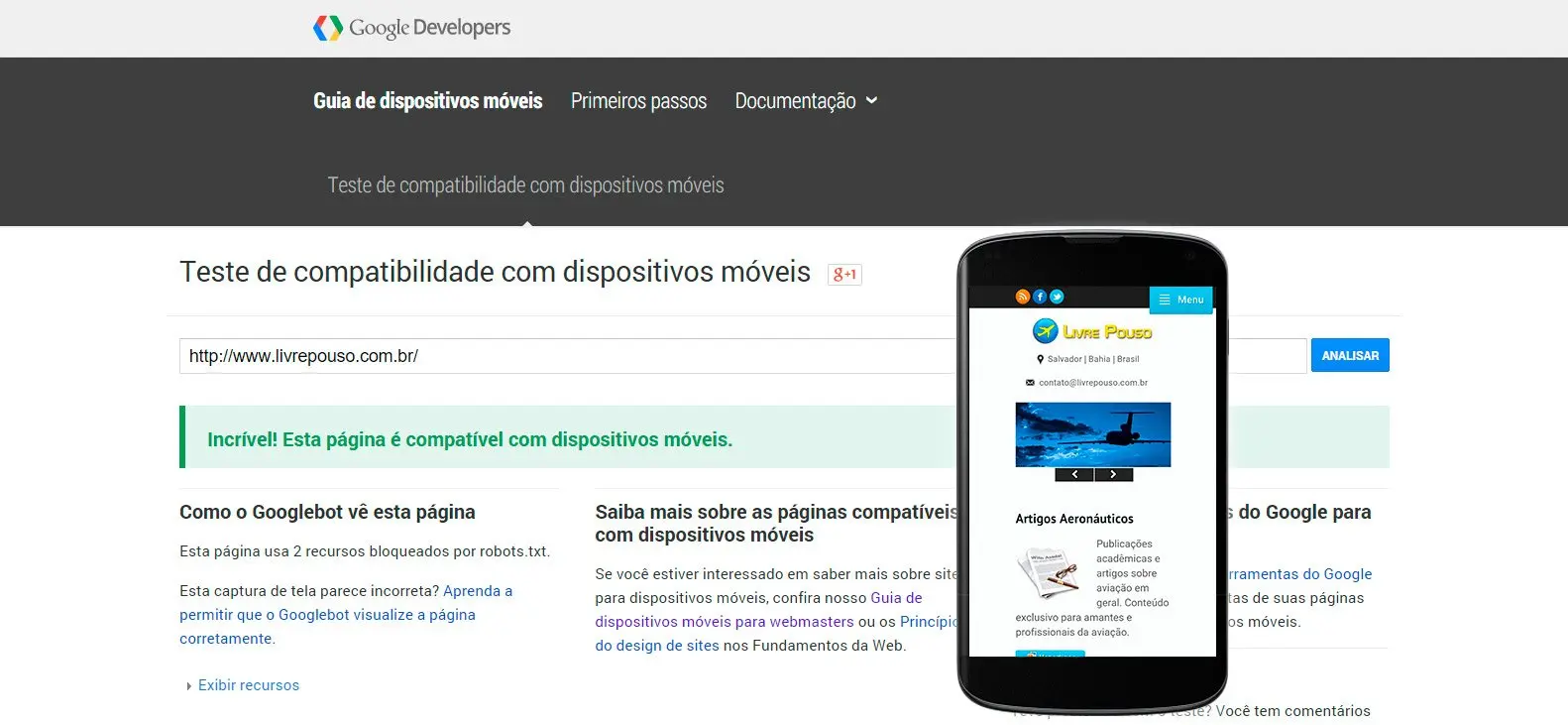Click the envelope icon beside contact email
The height and width of the screenshot is (725, 1568).
tap(1030, 383)
